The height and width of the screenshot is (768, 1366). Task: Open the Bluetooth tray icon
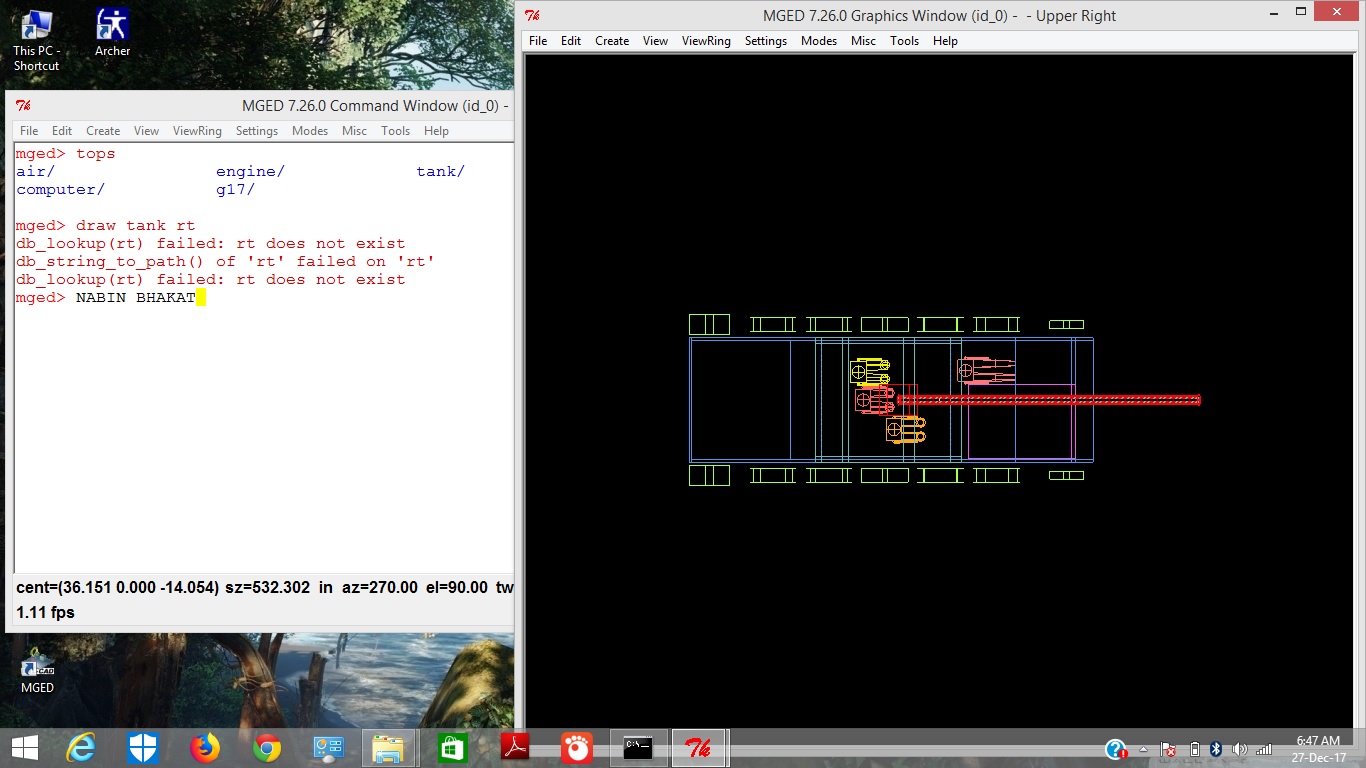click(x=1216, y=749)
